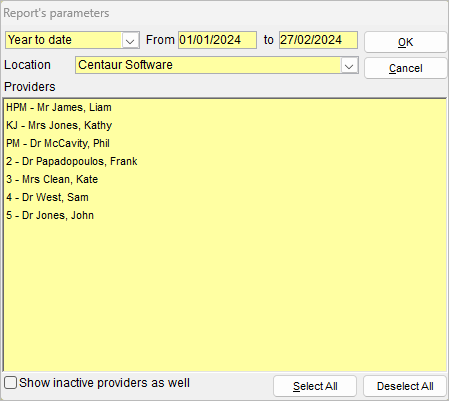Choose 2 - Dr Papadopoulos, Frank

click(x=72, y=161)
